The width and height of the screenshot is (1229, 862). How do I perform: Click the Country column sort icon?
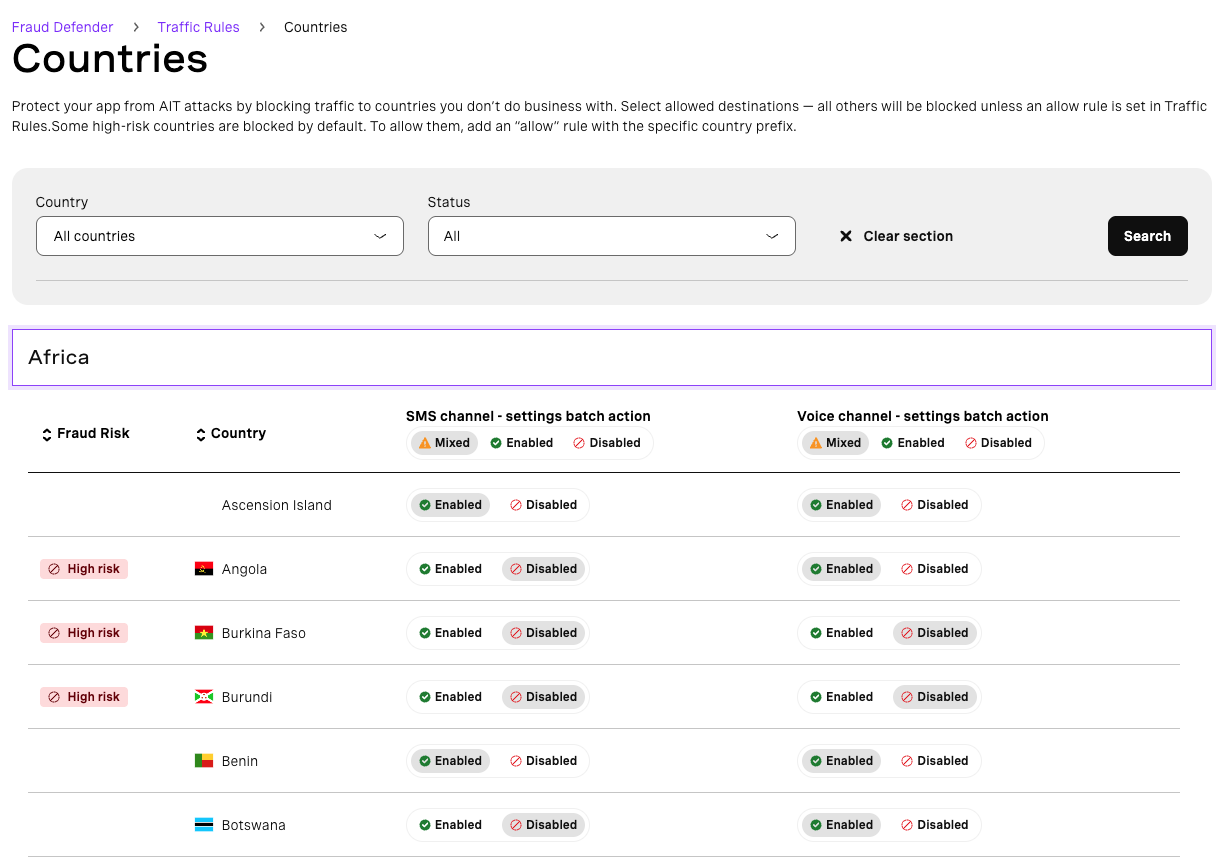pos(200,433)
